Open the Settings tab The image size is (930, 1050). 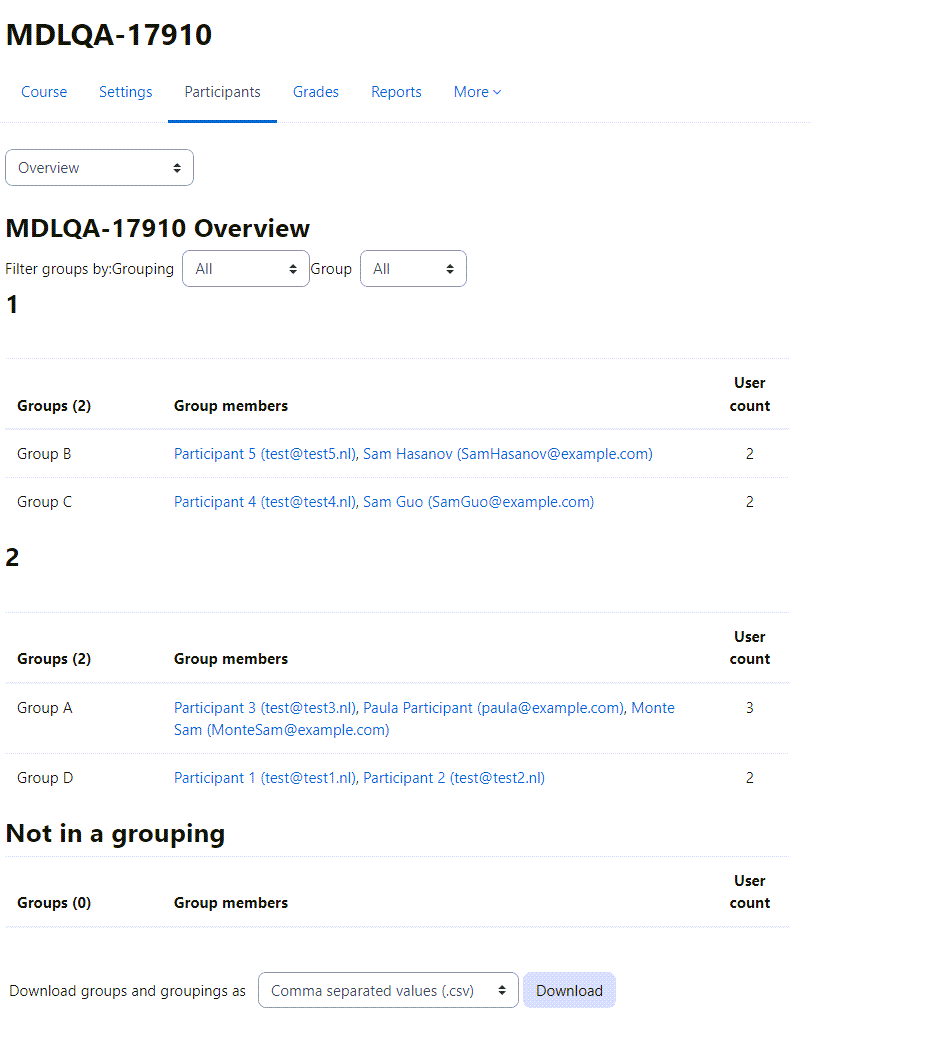tap(126, 92)
